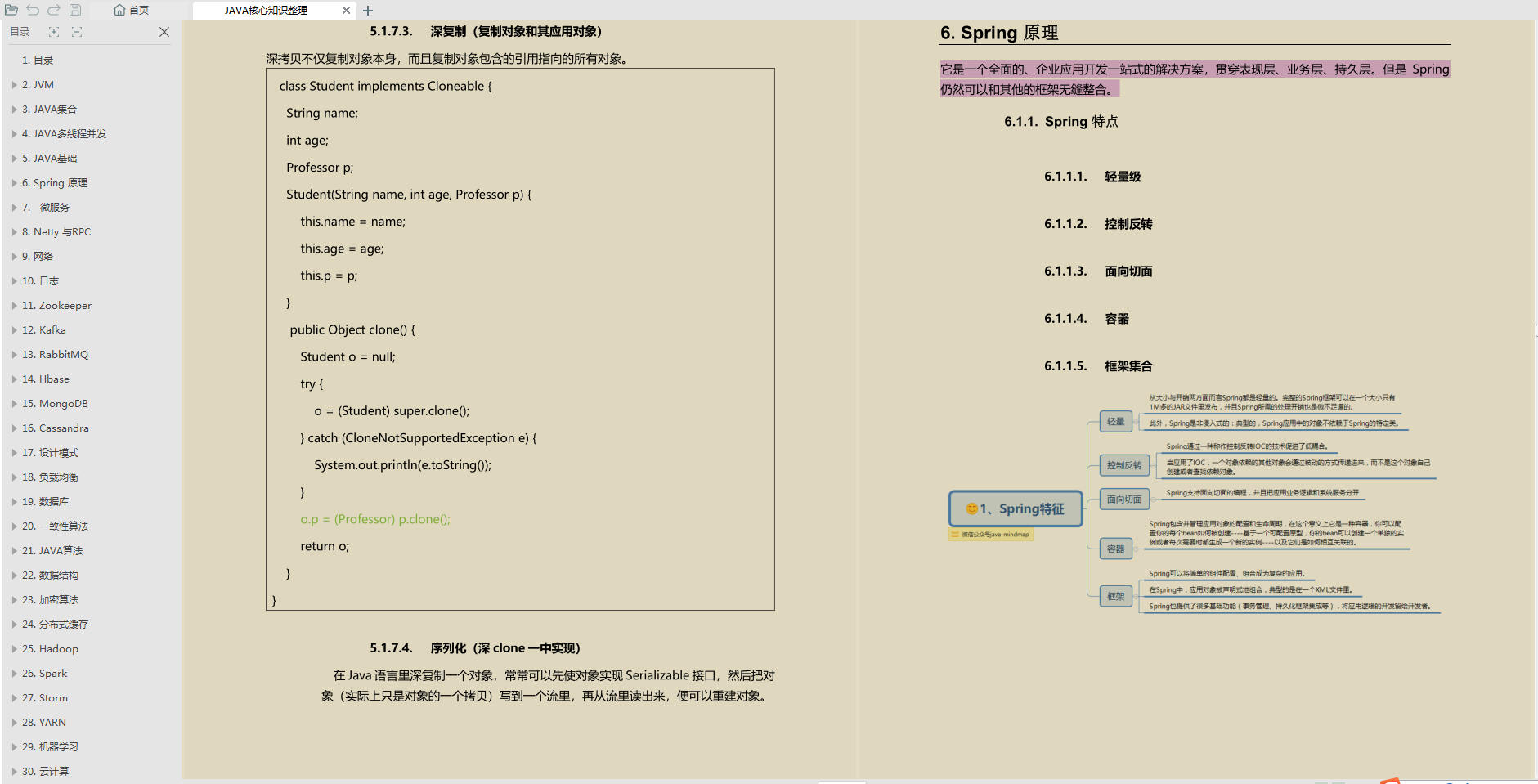The image size is (1538, 784).
Task: Expand the 5. JAVA基础 outline node
Action: coord(15,159)
